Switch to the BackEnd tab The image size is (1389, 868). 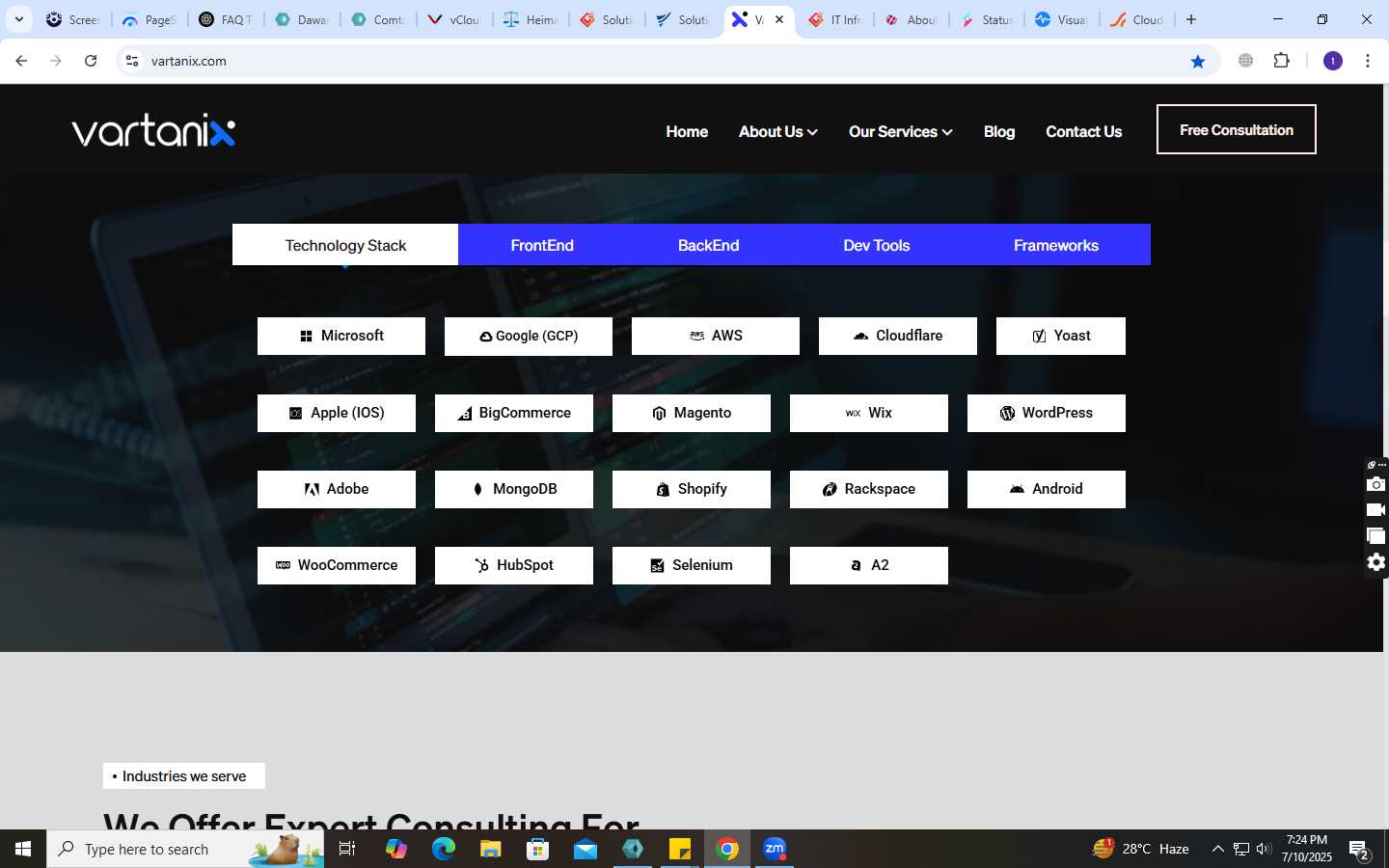(708, 245)
